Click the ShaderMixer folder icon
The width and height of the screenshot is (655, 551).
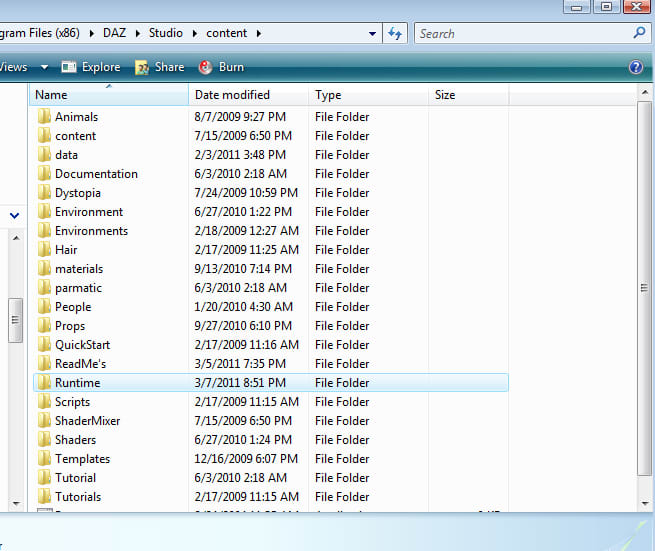click(44, 421)
